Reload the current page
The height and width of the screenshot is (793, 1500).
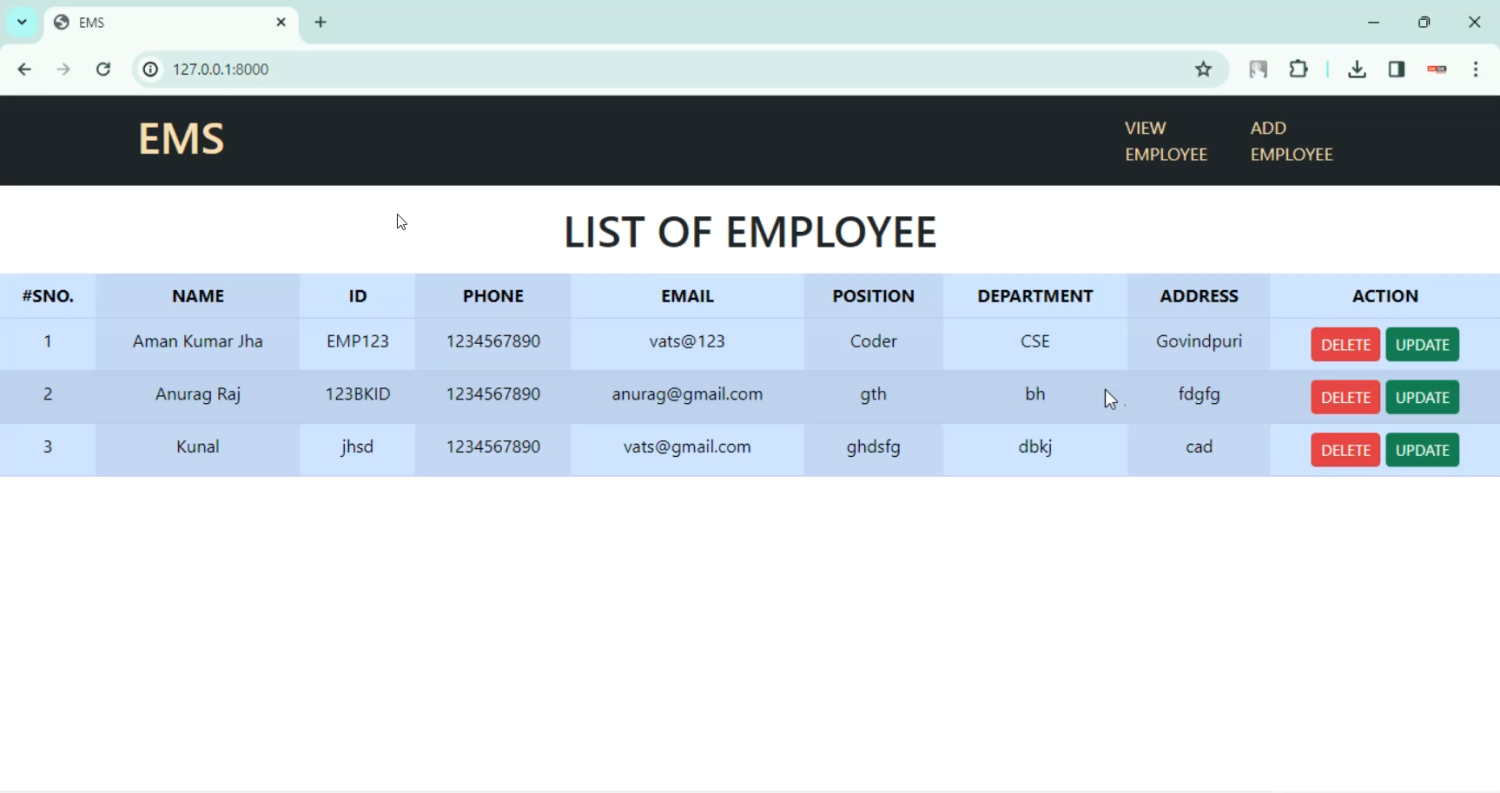point(103,69)
